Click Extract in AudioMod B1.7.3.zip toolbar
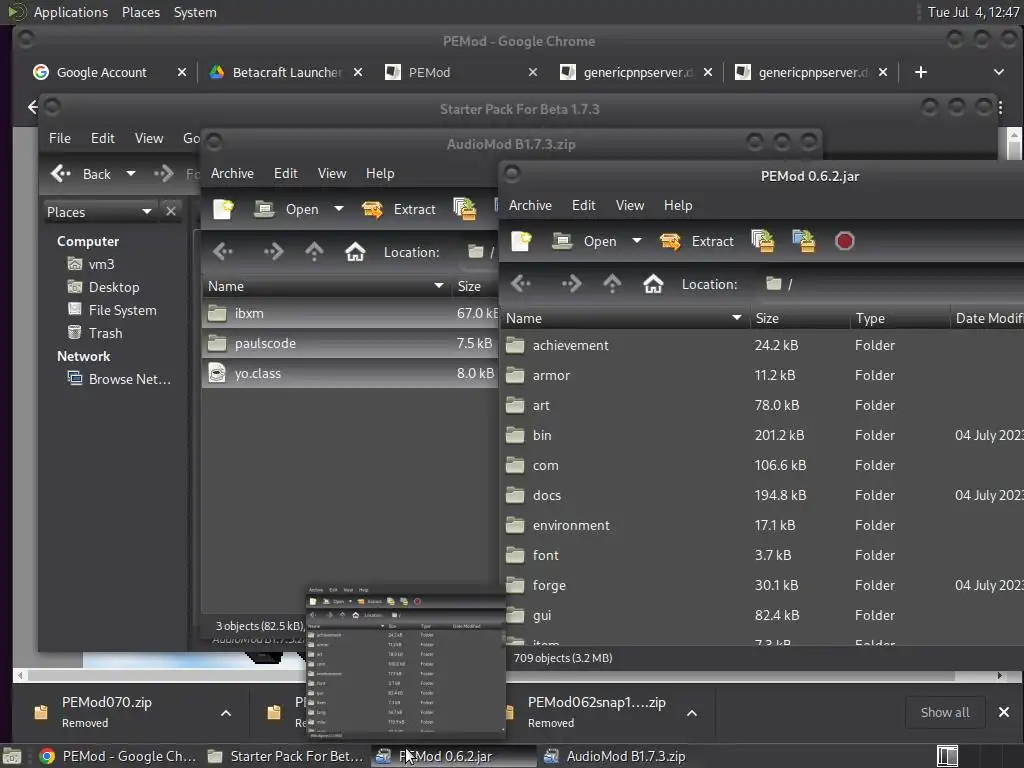This screenshot has width=1024, height=768. click(398, 209)
